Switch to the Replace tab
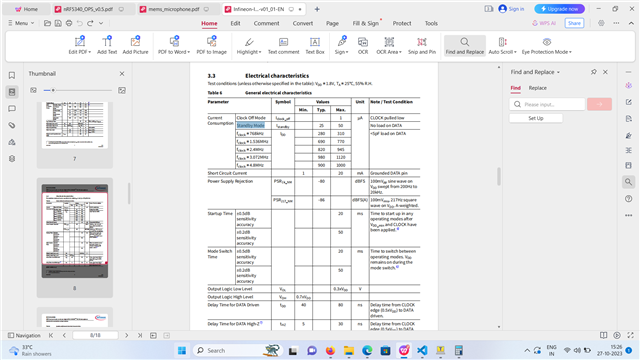The height and width of the screenshot is (360, 640). (538, 88)
